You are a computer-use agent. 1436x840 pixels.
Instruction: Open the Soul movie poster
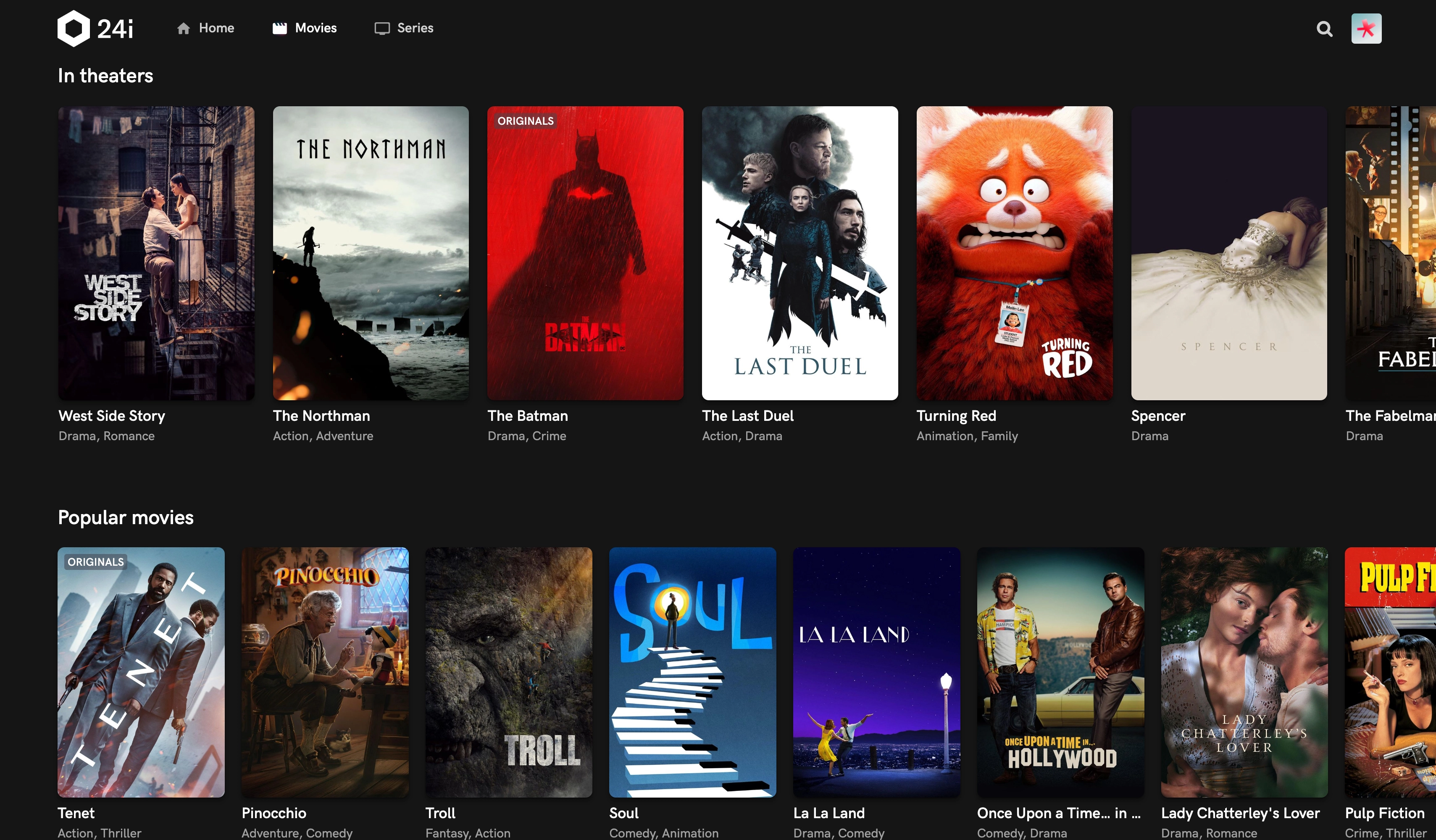[x=692, y=672]
